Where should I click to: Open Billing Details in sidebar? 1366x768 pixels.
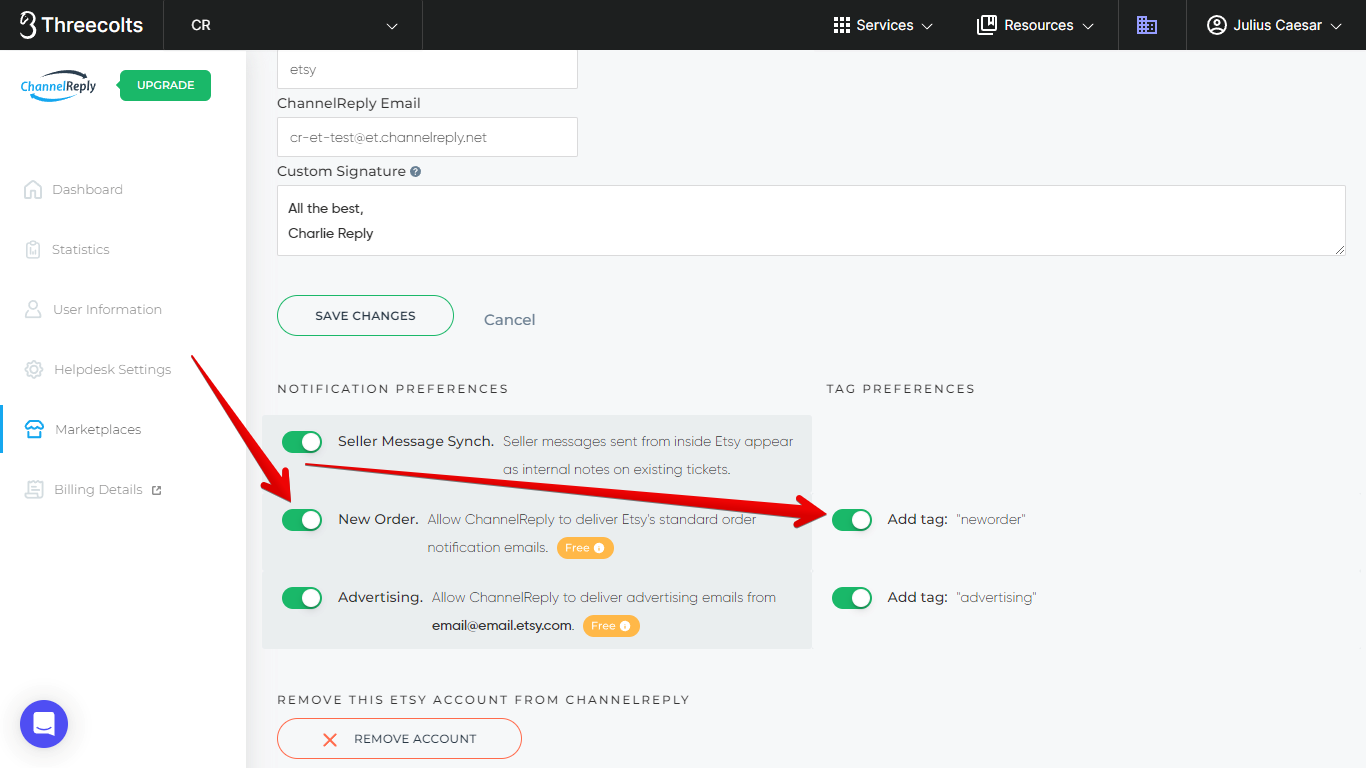tap(98, 489)
